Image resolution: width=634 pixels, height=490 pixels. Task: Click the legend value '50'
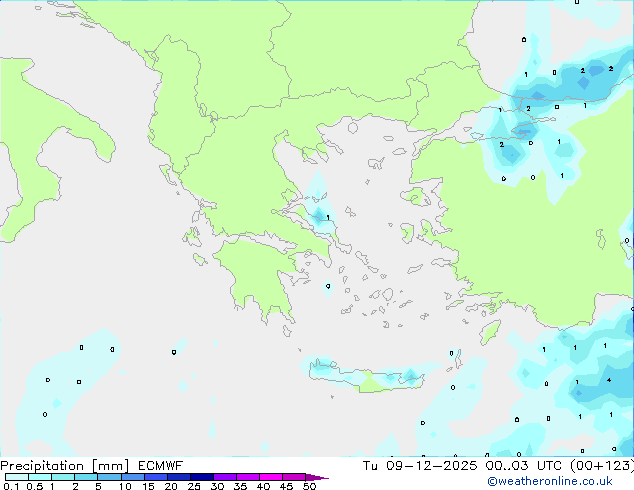310,486
